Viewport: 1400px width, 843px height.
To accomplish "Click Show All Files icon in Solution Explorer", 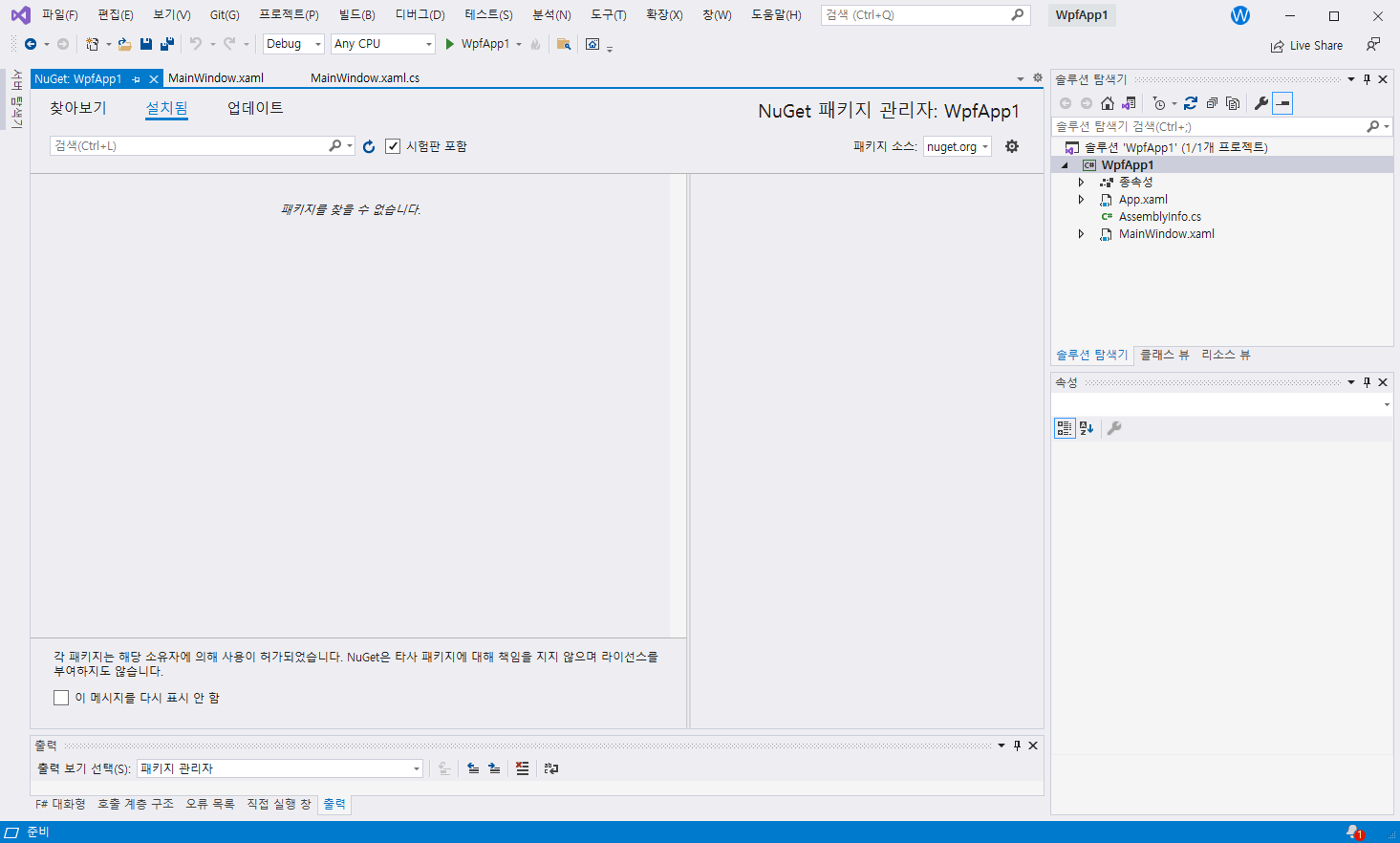I will tap(1233, 103).
